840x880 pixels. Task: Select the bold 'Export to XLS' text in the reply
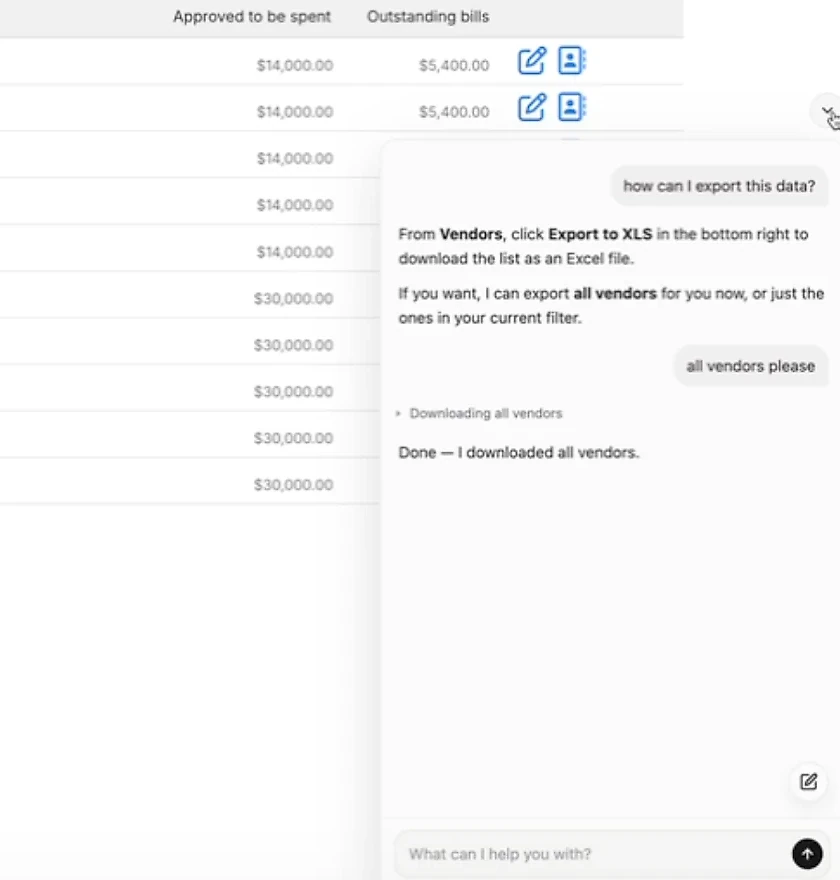click(600, 234)
